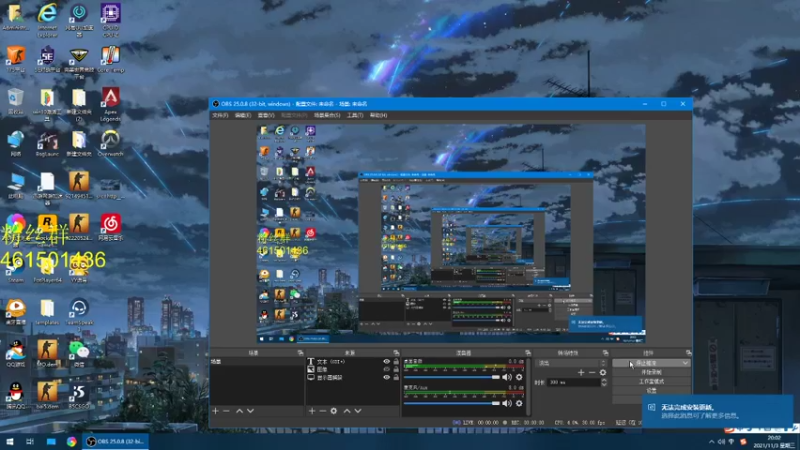This screenshot has height=450, width=800.
Task: Open the transition properties gear icon
Action: 603,372
